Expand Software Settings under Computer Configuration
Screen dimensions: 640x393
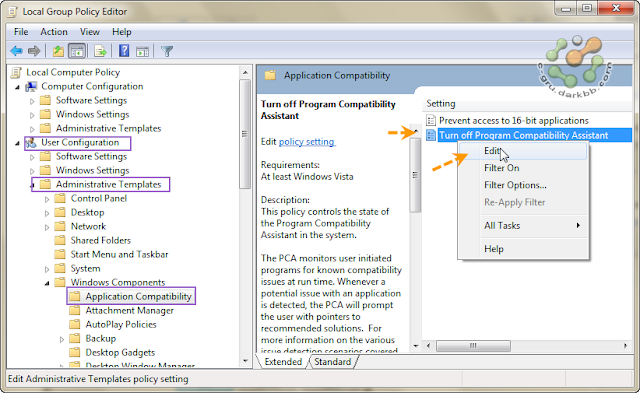pyautogui.click(x=32, y=101)
